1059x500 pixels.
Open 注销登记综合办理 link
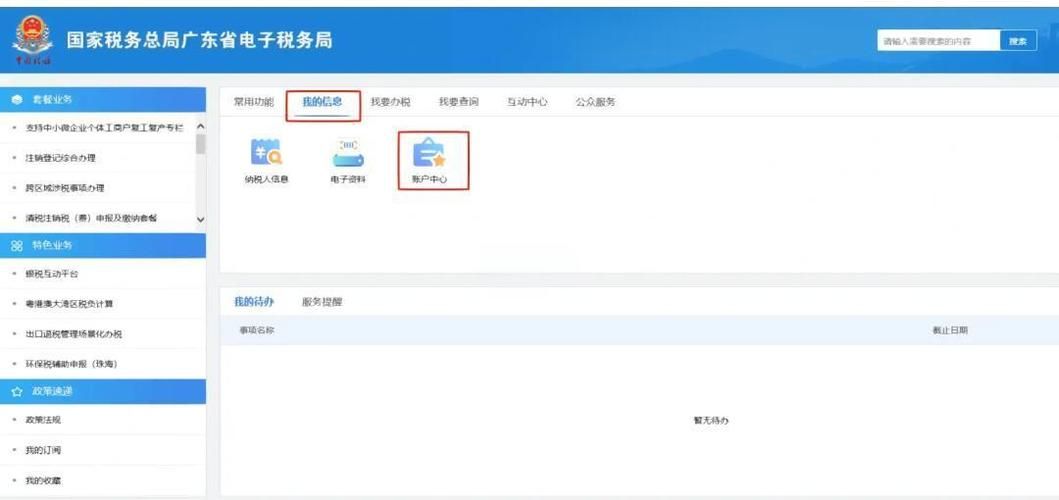click(61, 158)
